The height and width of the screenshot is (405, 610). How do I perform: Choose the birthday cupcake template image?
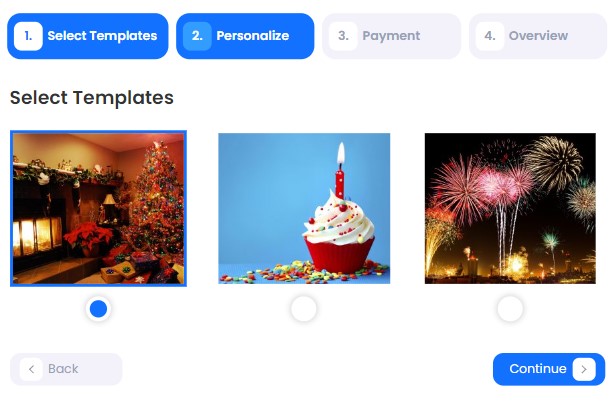pyautogui.click(x=304, y=209)
